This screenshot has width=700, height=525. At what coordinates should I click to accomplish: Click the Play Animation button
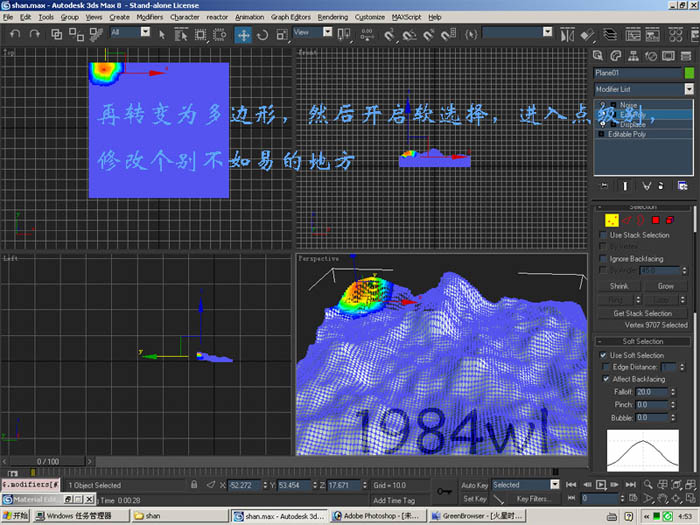pos(601,484)
